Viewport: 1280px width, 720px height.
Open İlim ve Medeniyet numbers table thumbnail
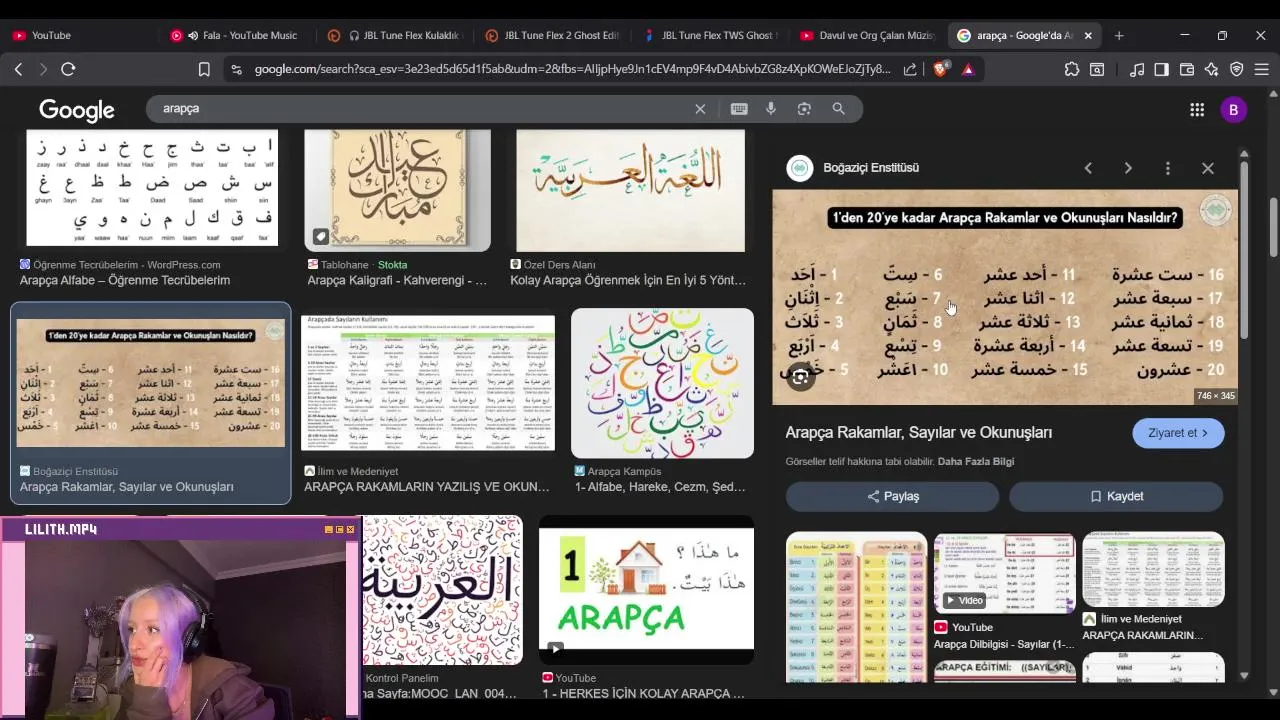tap(428, 383)
